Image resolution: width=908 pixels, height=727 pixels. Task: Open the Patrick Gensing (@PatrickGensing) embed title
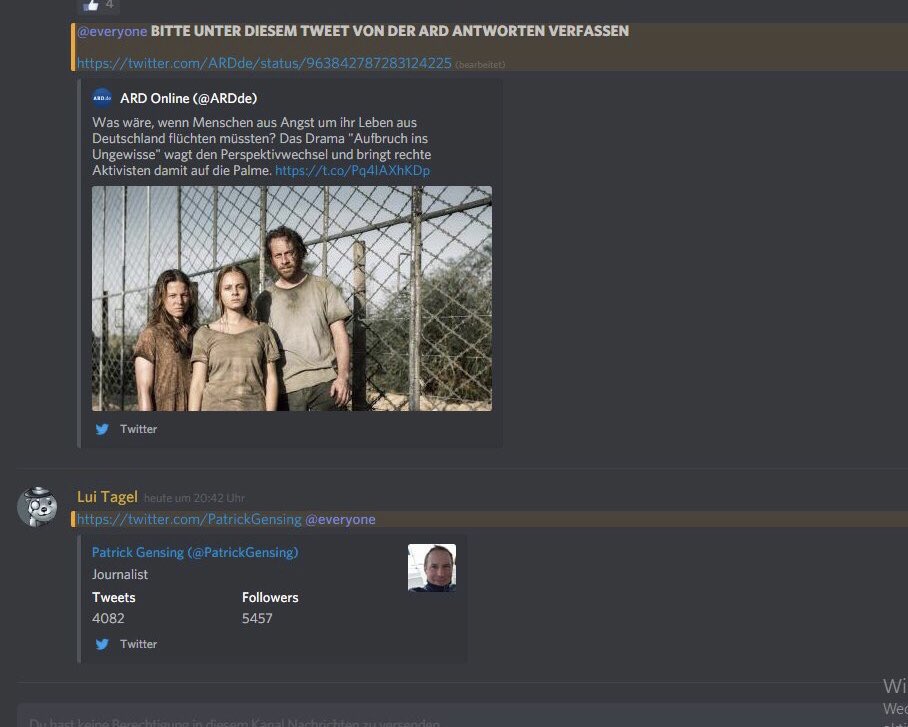[x=195, y=553]
